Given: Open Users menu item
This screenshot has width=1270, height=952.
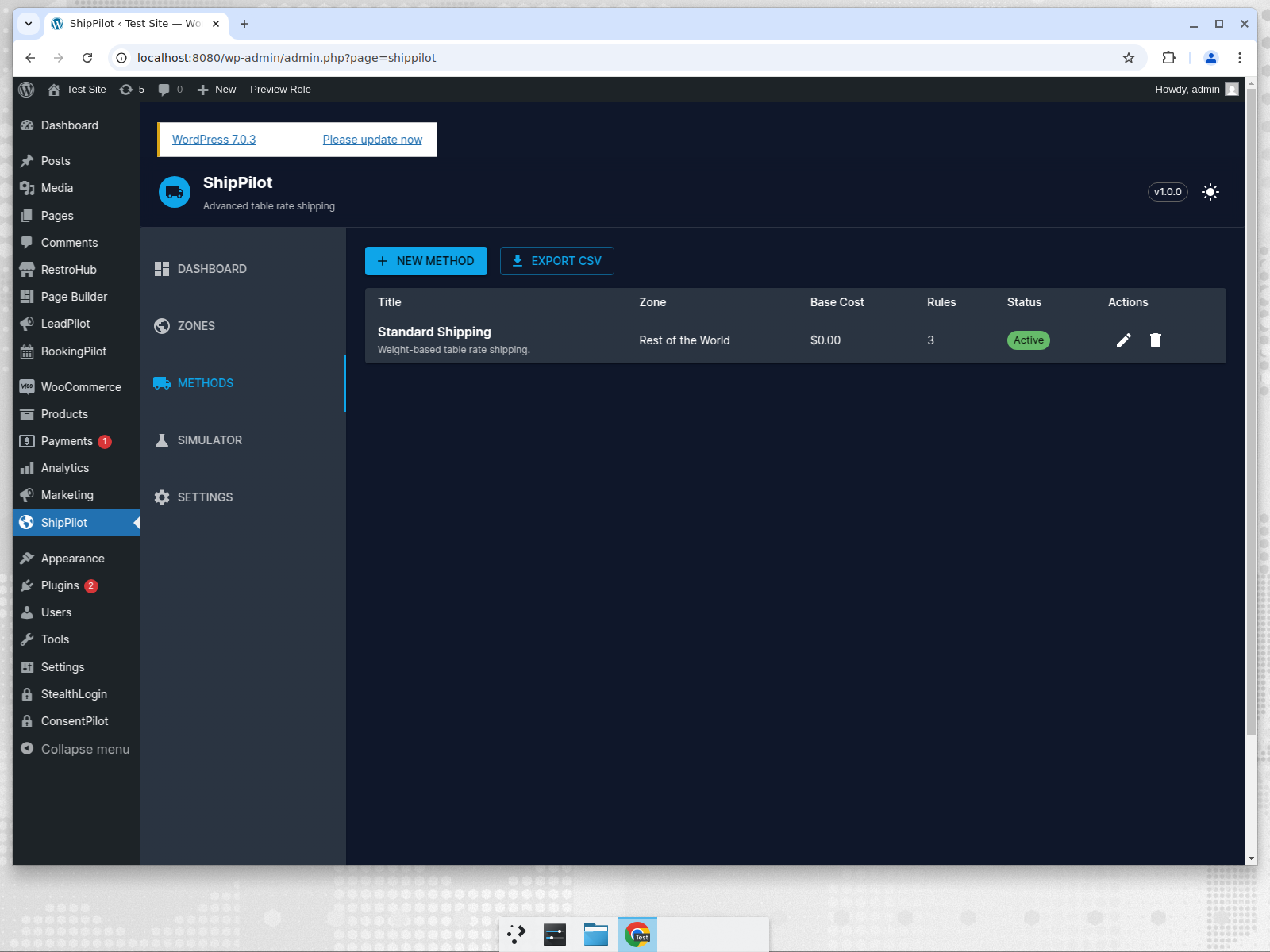Looking at the screenshot, I should point(76,612).
